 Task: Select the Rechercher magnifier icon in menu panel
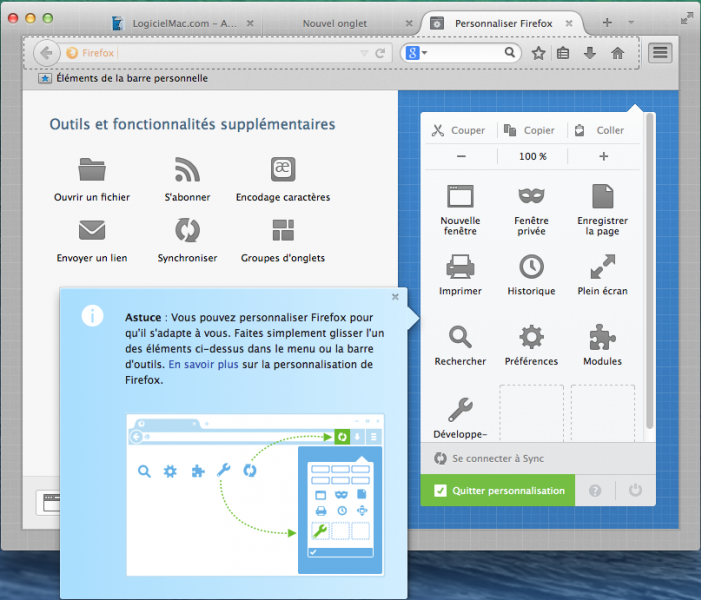click(x=460, y=337)
